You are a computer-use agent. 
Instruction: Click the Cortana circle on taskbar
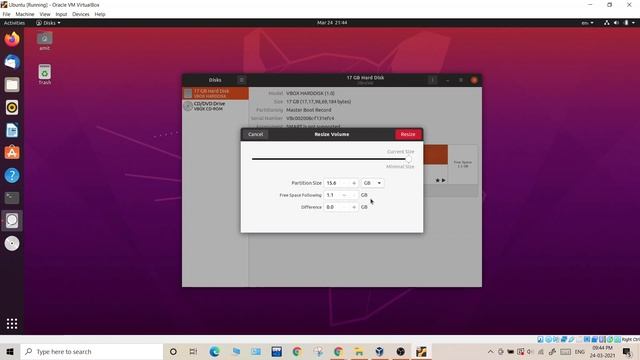(x=173, y=351)
